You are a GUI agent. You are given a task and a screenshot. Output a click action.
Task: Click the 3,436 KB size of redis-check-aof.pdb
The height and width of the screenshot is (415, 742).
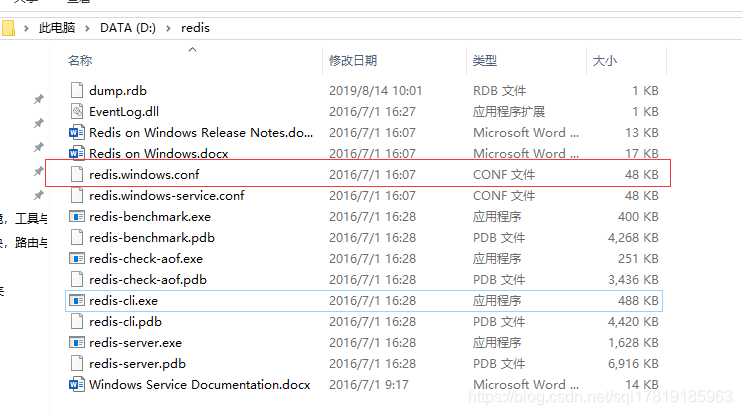click(633, 280)
